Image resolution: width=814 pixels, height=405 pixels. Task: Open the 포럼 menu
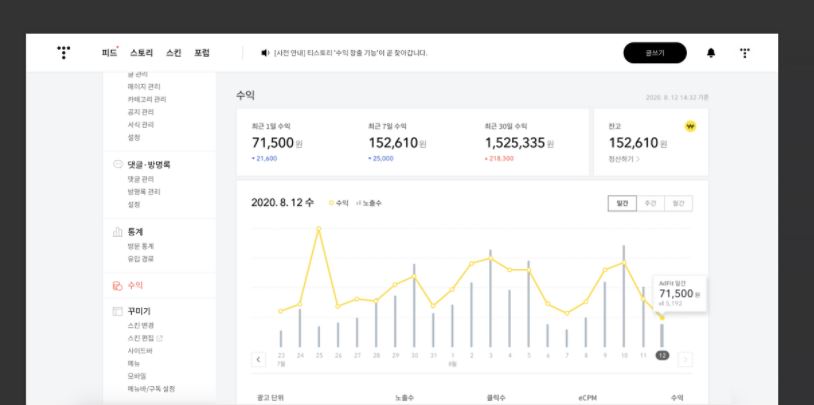click(x=202, y=53)
